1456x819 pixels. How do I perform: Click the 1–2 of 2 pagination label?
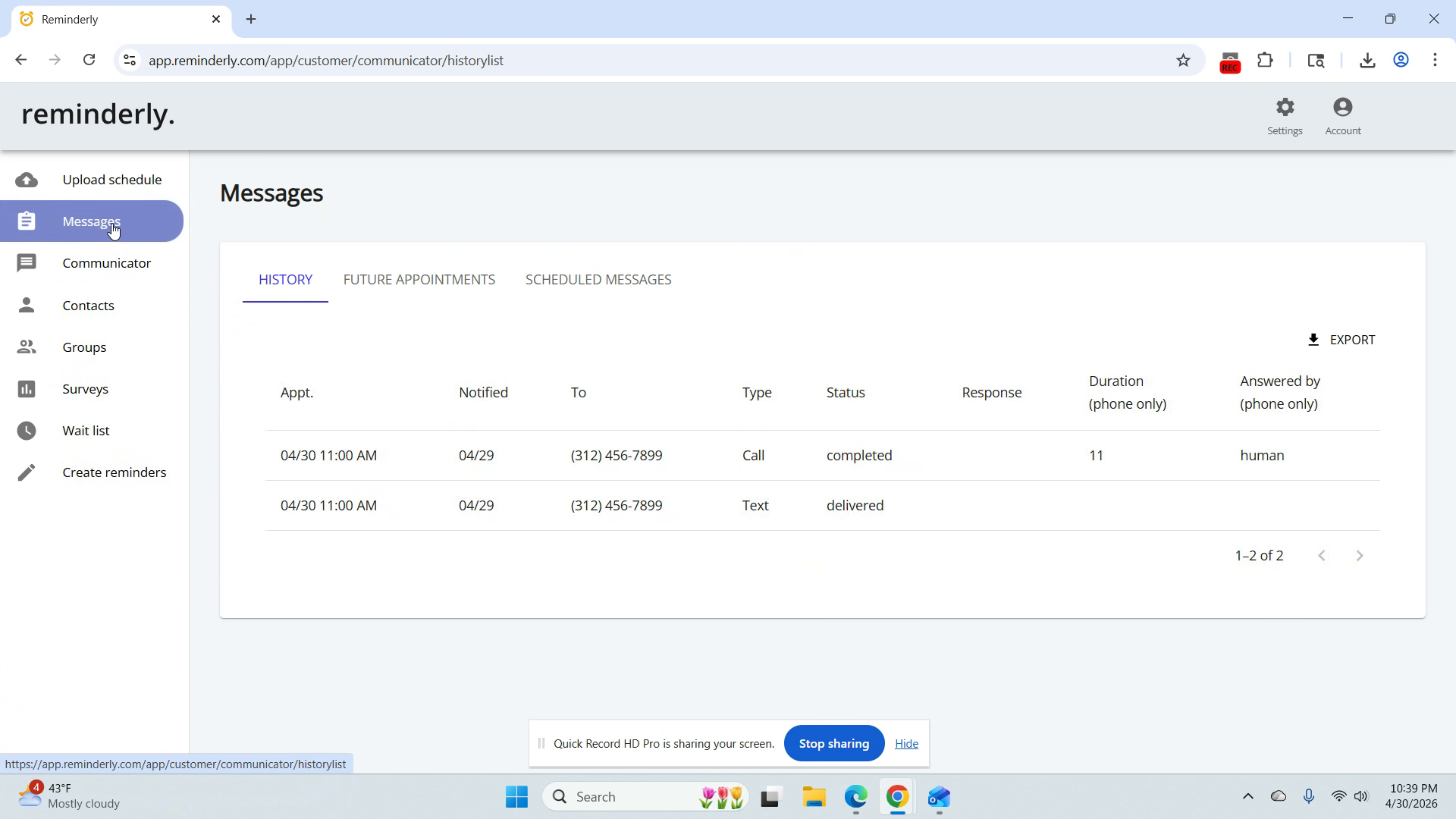[1259, 556]
